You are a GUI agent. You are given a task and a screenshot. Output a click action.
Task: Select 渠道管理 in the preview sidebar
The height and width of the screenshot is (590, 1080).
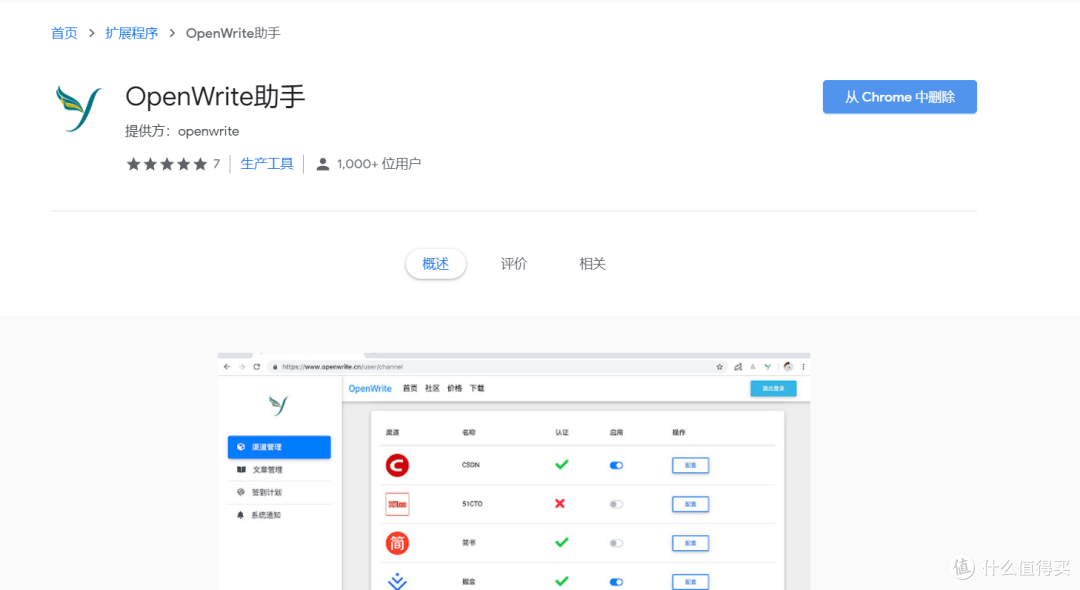click(279, 447)
